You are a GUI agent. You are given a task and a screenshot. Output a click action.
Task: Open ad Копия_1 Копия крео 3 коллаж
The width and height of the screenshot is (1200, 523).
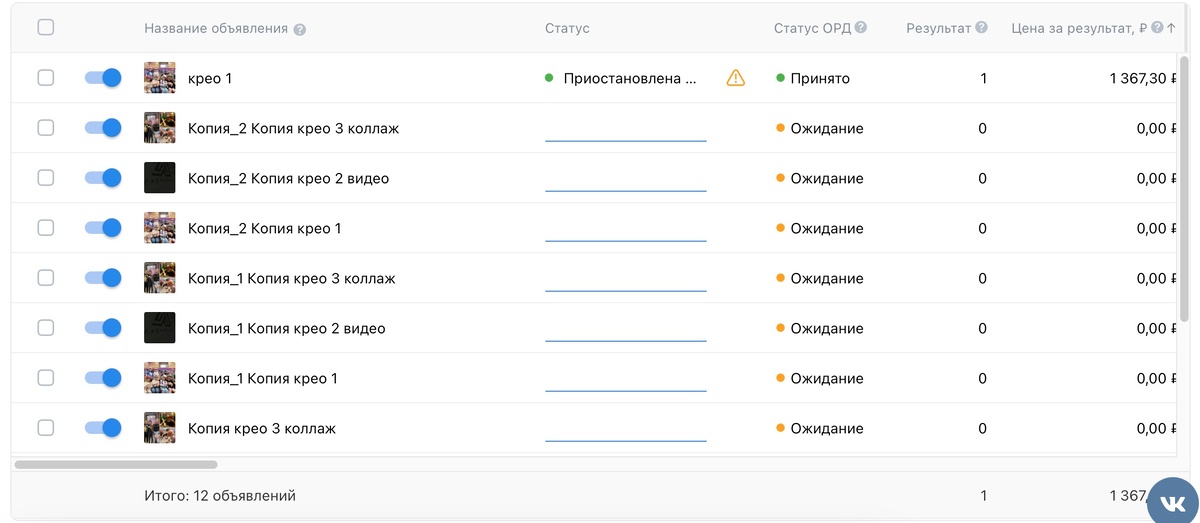tap(291, 278)
